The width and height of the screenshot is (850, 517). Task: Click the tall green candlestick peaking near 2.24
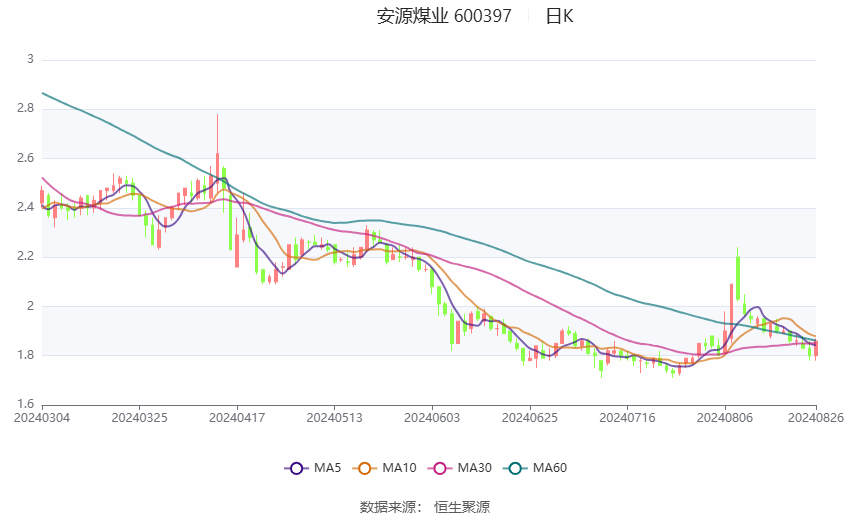[x=738, y=274]
